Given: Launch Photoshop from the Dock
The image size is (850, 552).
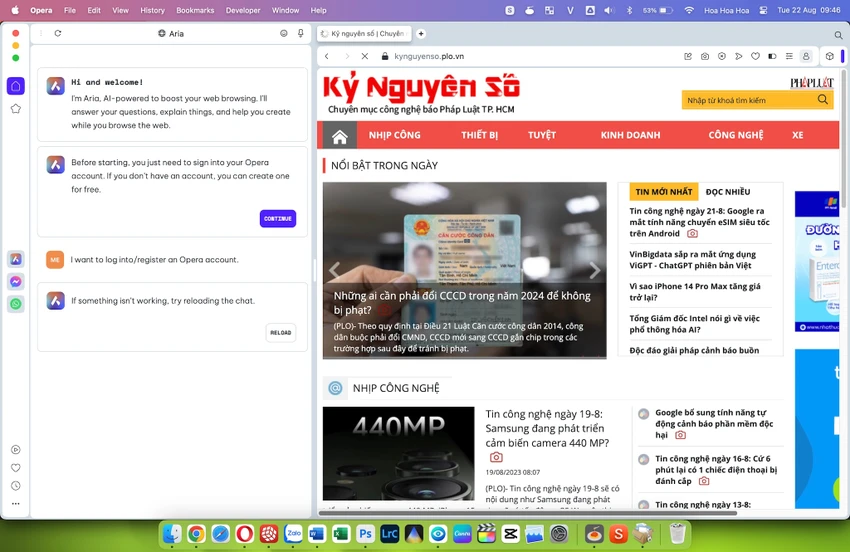Looking at the screenshot, I should 365,534.
